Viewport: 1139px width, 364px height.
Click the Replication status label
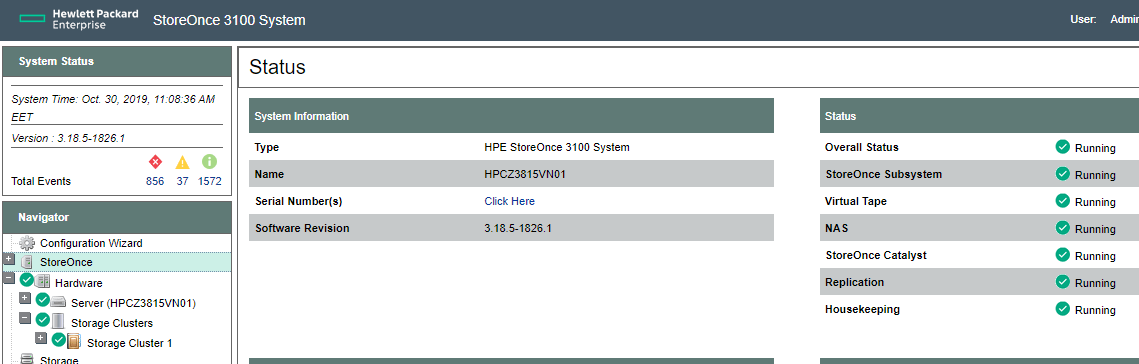click(x=854, y=282)
